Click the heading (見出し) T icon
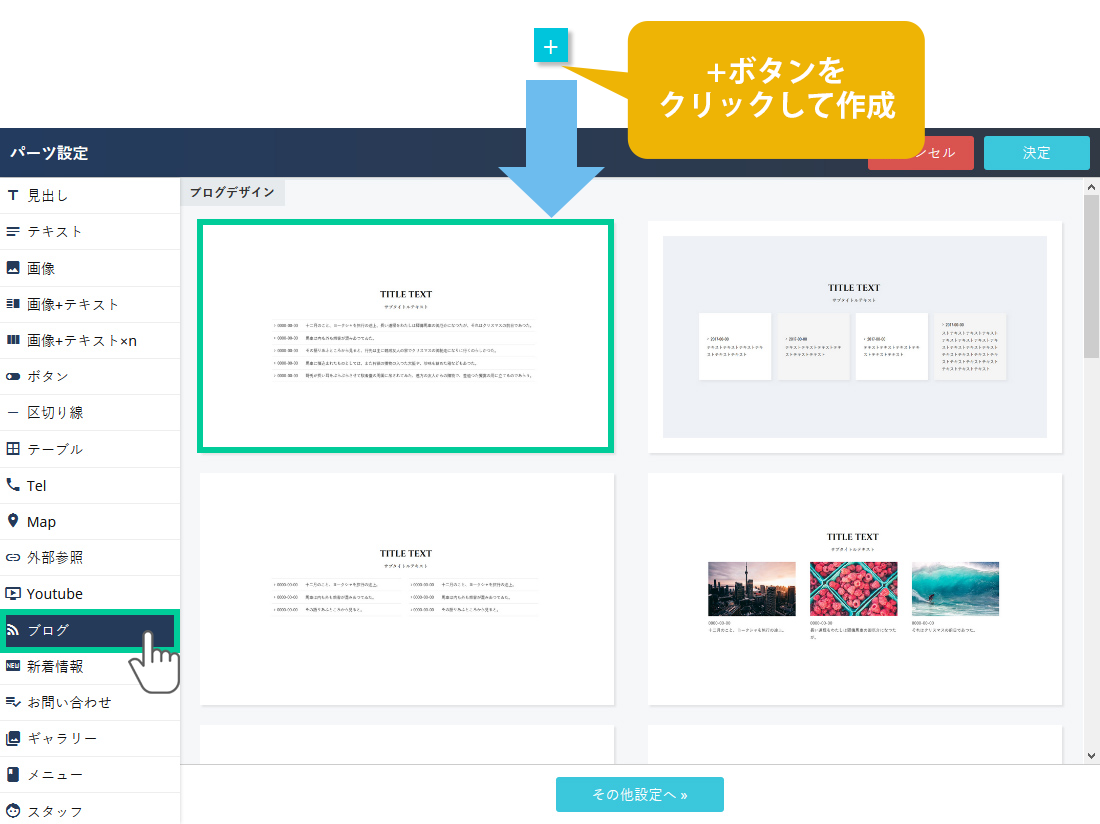The image size is (1100, 824). coord(13,195)
